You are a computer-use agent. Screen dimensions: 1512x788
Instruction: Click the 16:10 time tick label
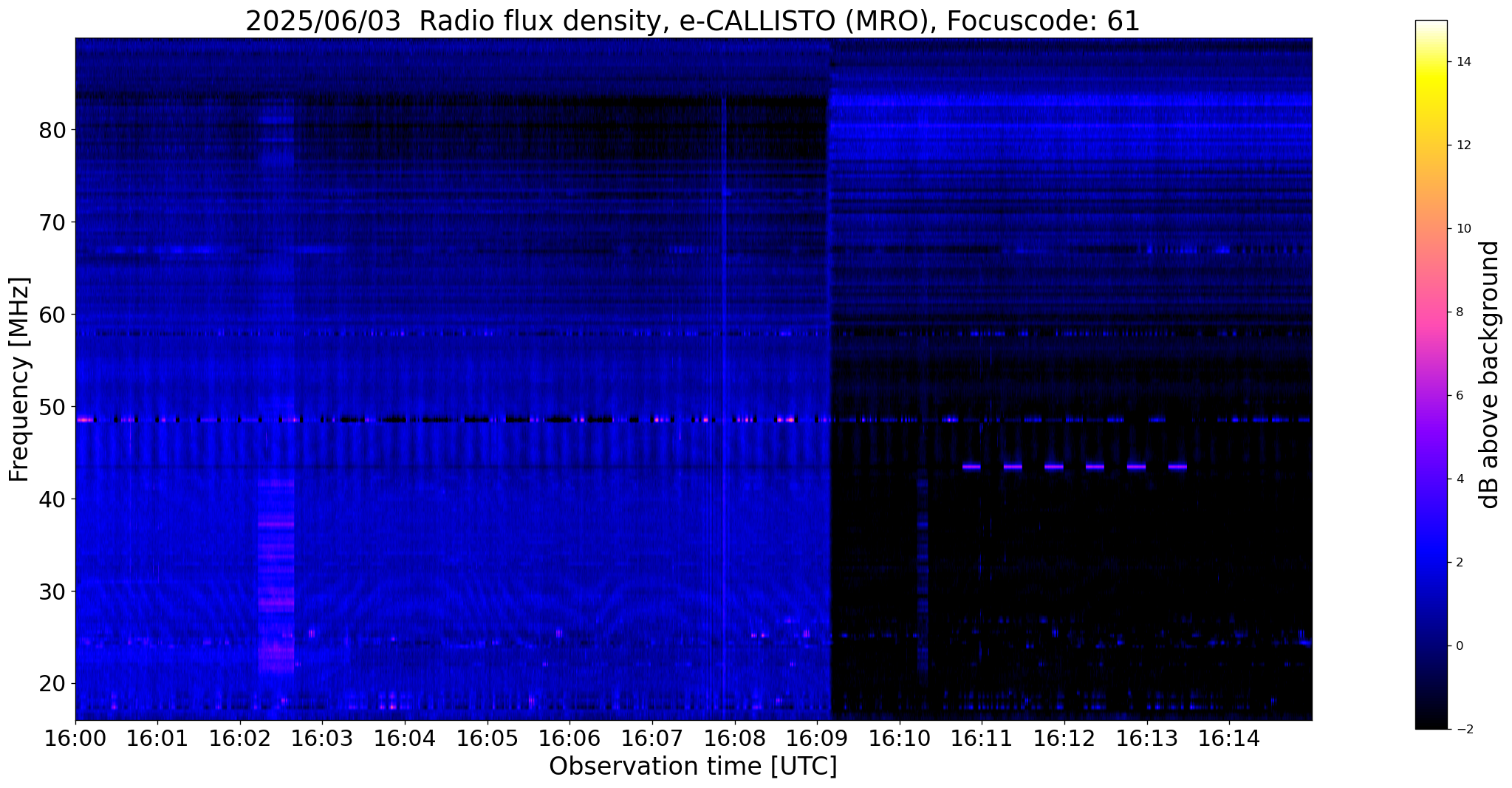(x=900, y=738)
